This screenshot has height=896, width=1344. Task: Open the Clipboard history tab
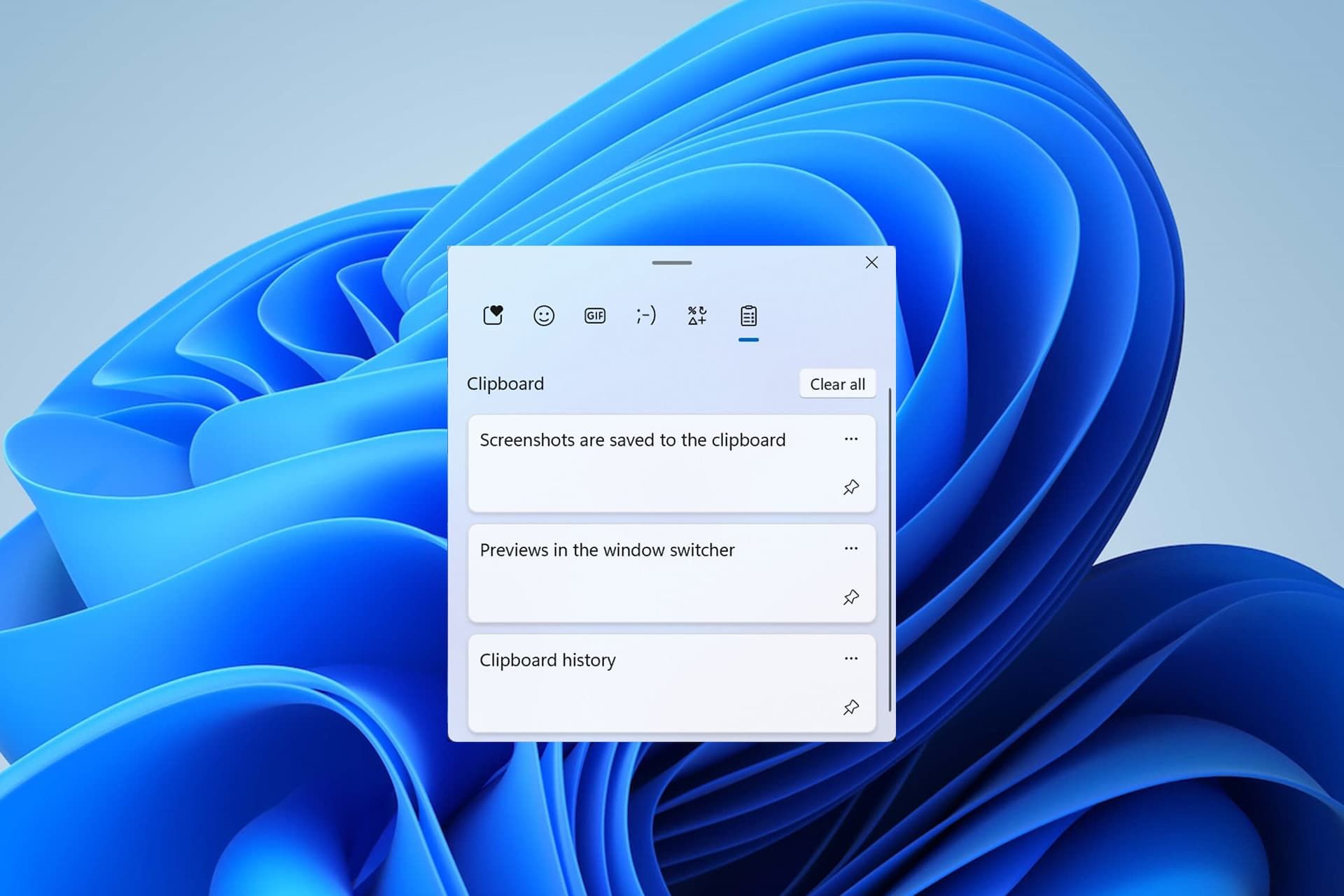click(750, 316)
